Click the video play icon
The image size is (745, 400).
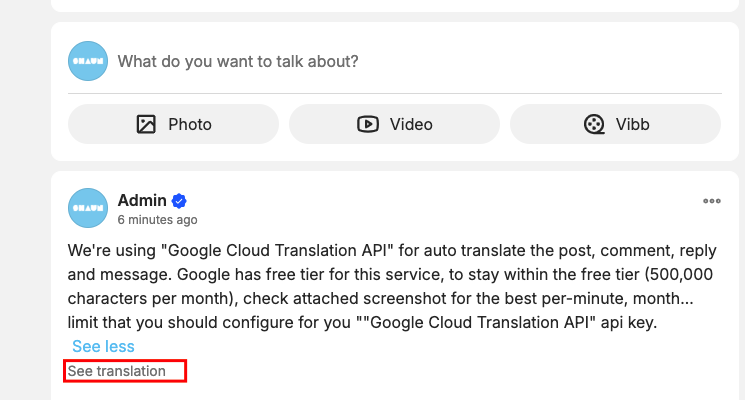pyautogui.click(x=367, y=124)
